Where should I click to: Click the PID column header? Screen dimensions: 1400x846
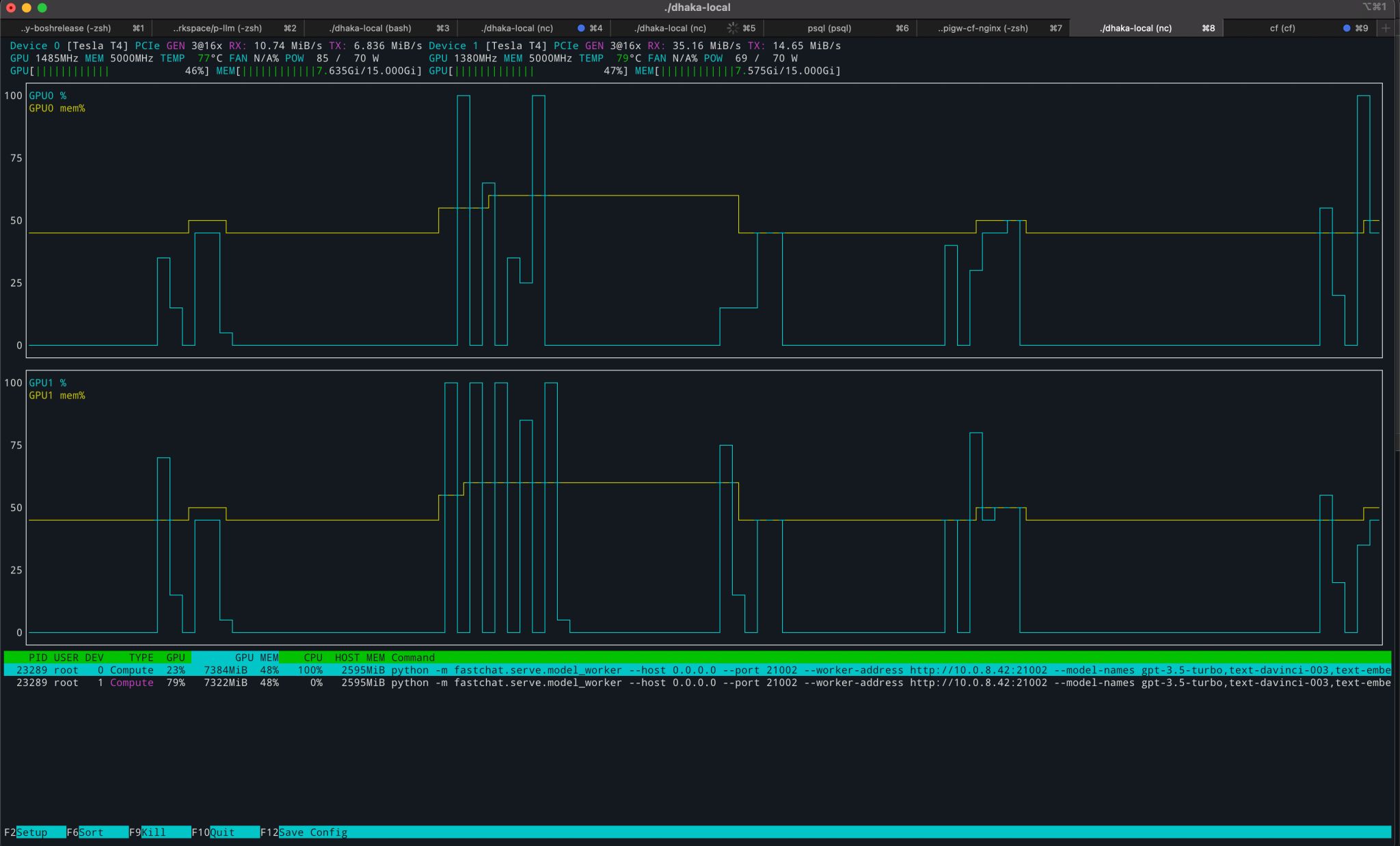click(x=38, y=657)
